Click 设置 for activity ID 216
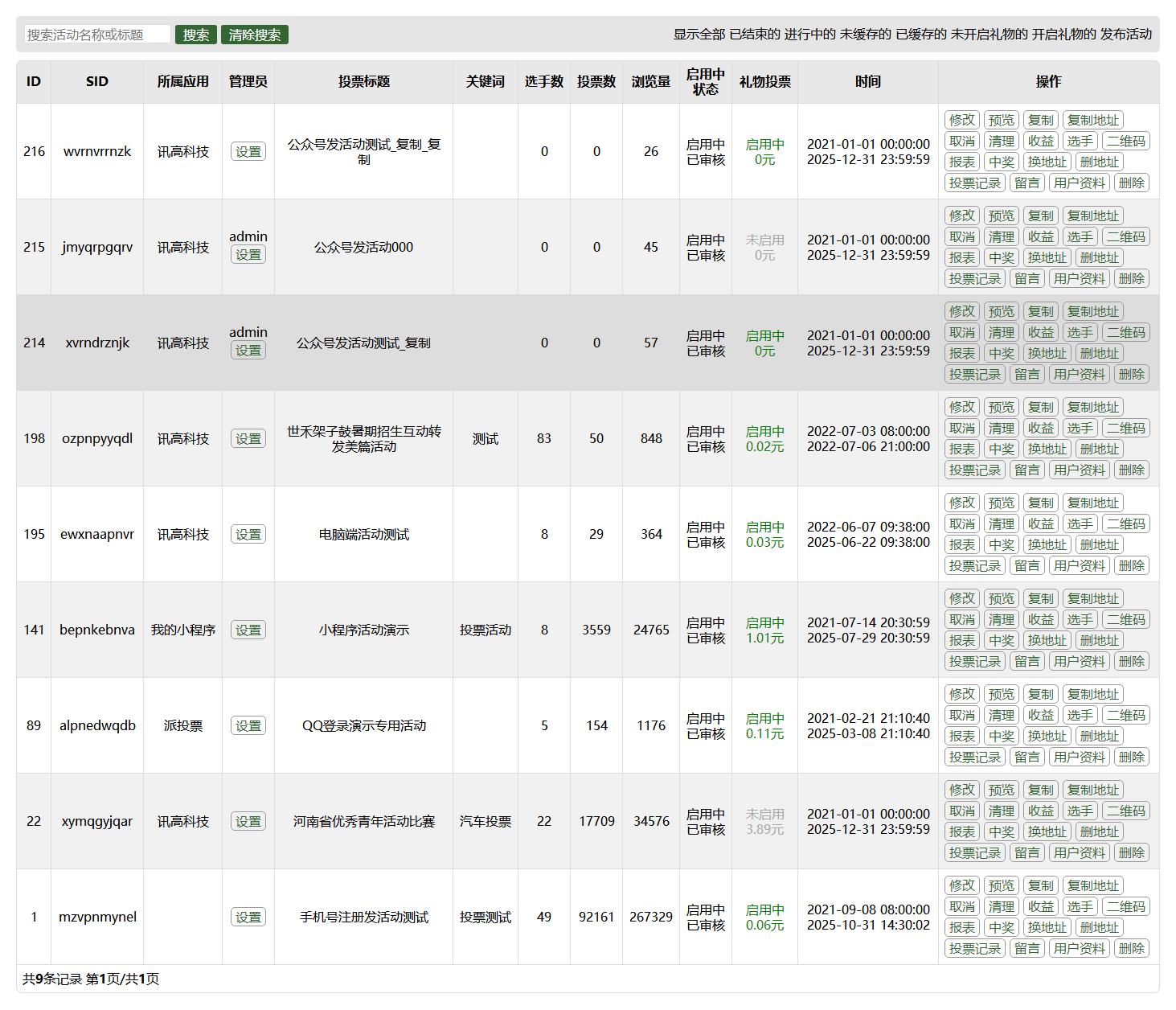This screenshot has width=1176, height=1010. 248,151
